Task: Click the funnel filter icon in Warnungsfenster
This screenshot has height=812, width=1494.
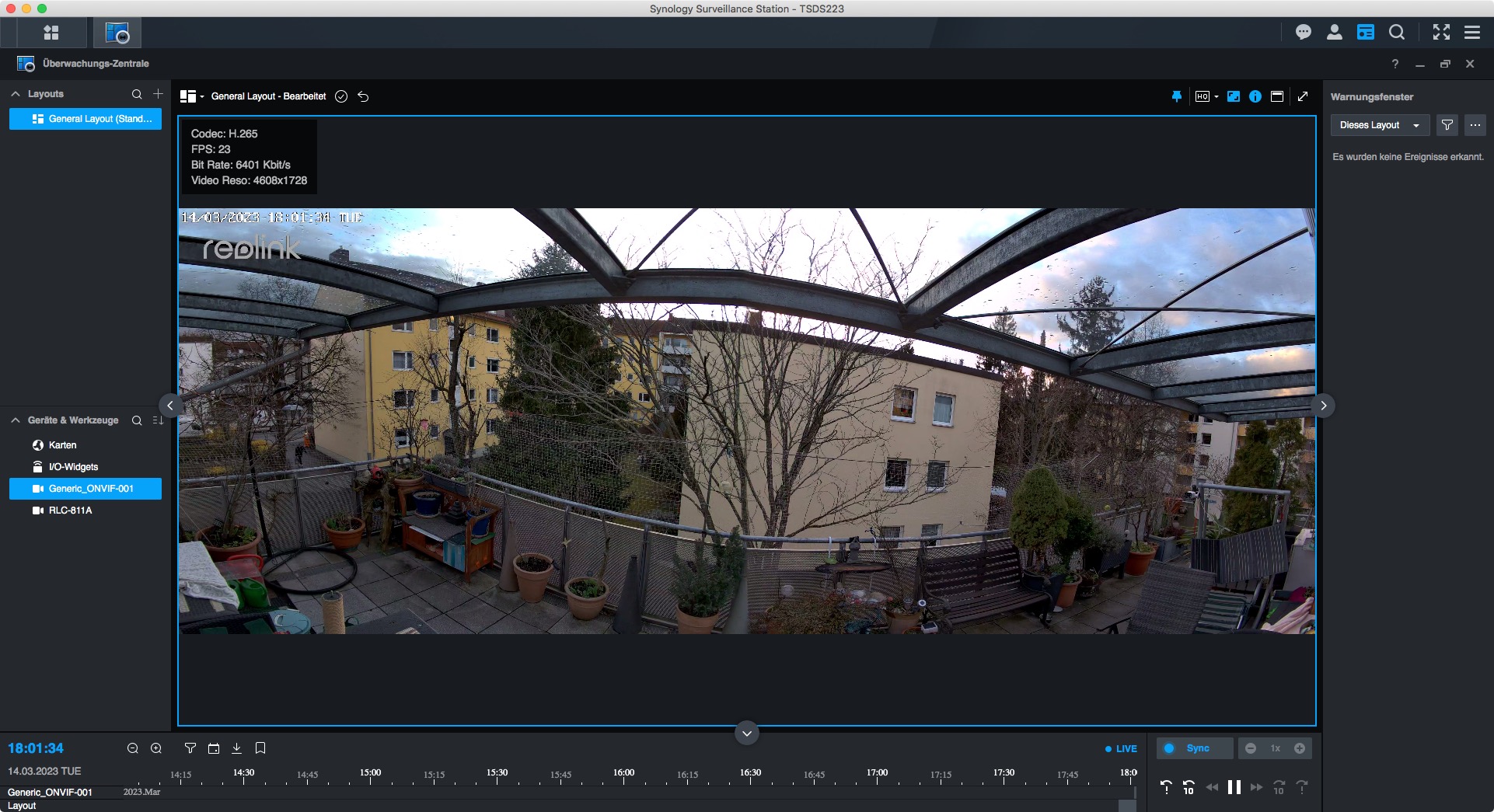Action: click(1447, 125)
